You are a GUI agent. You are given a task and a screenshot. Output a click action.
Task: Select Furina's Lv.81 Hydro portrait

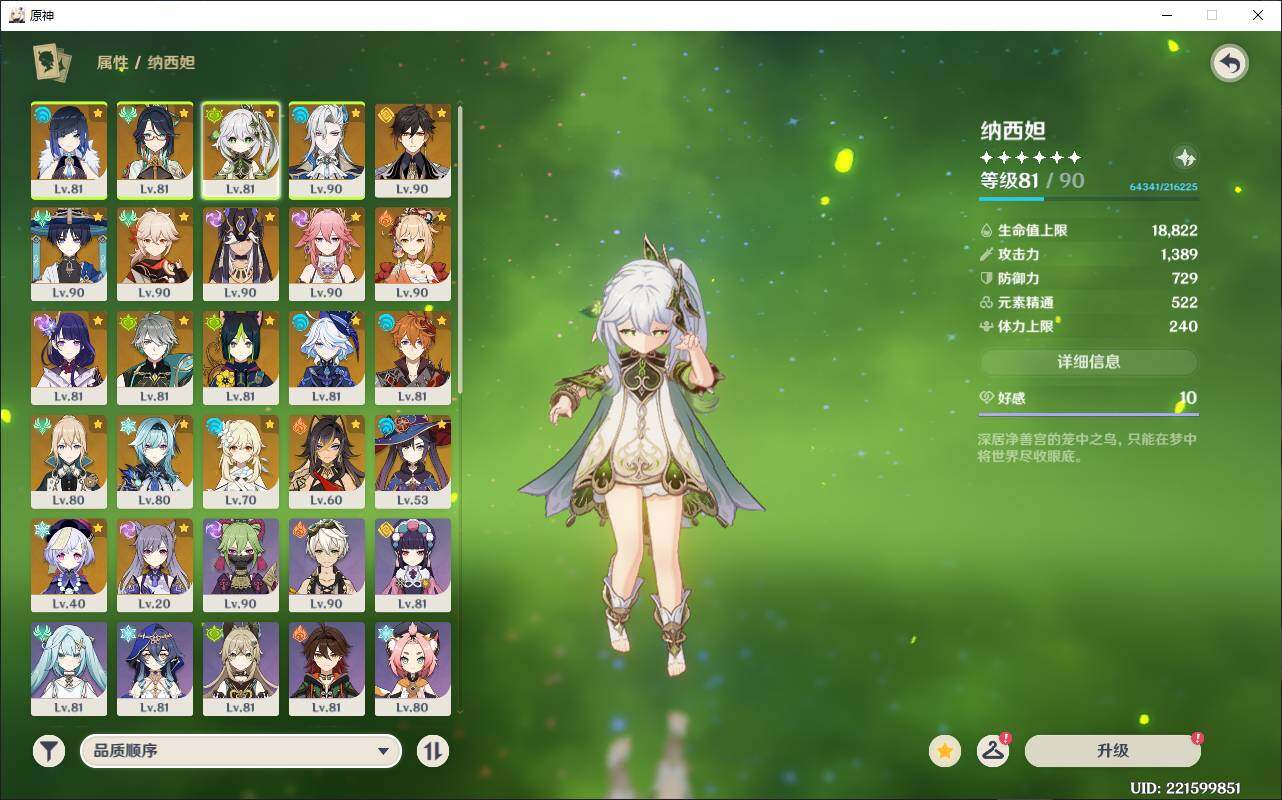(x=327, y=358)
